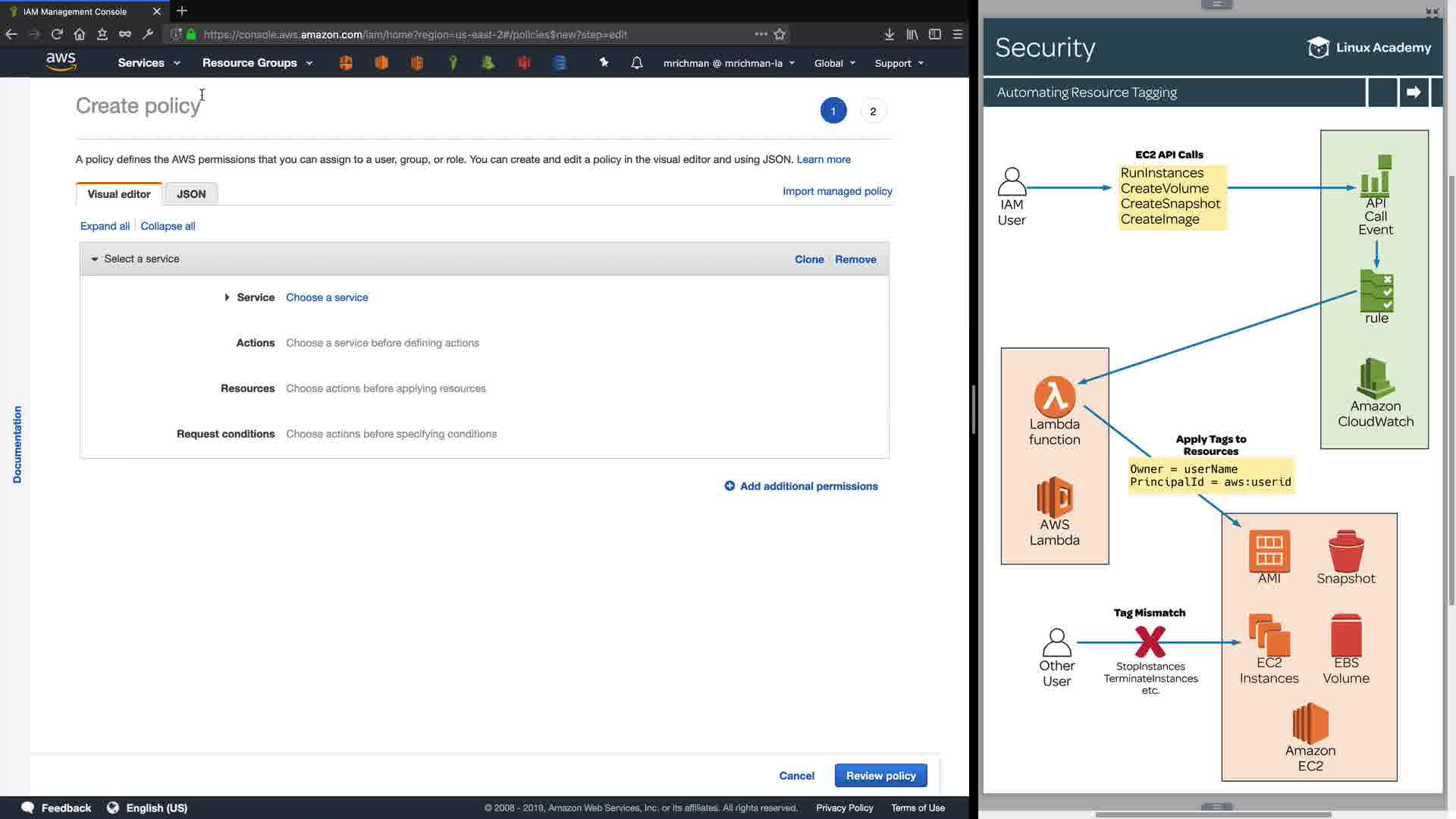Select step 1 circle indicator
Image resolution: width=1456 pixels, height=819 pixels.
tap(833, 111)
